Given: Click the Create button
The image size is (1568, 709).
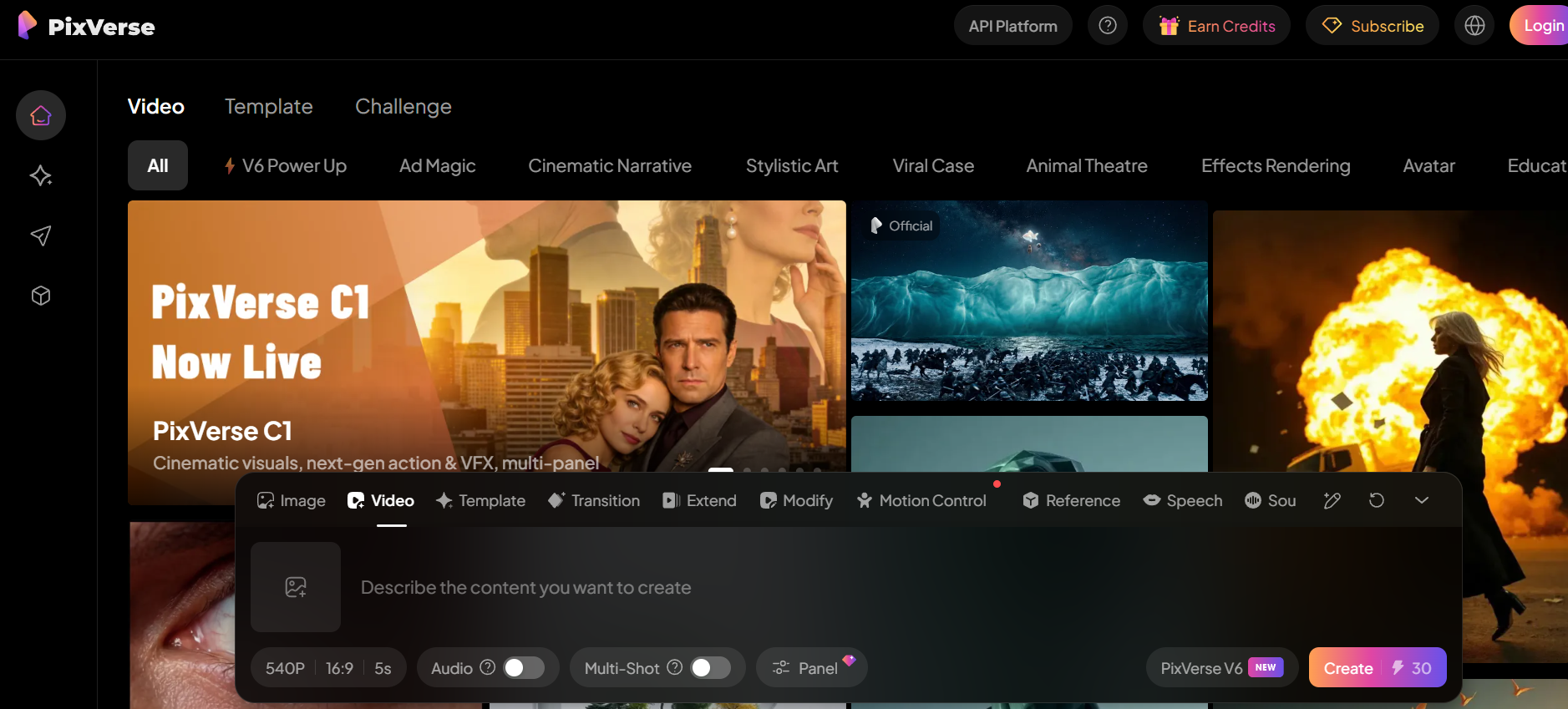Looking at the screenshot, I should click(x=1378, y=668).
